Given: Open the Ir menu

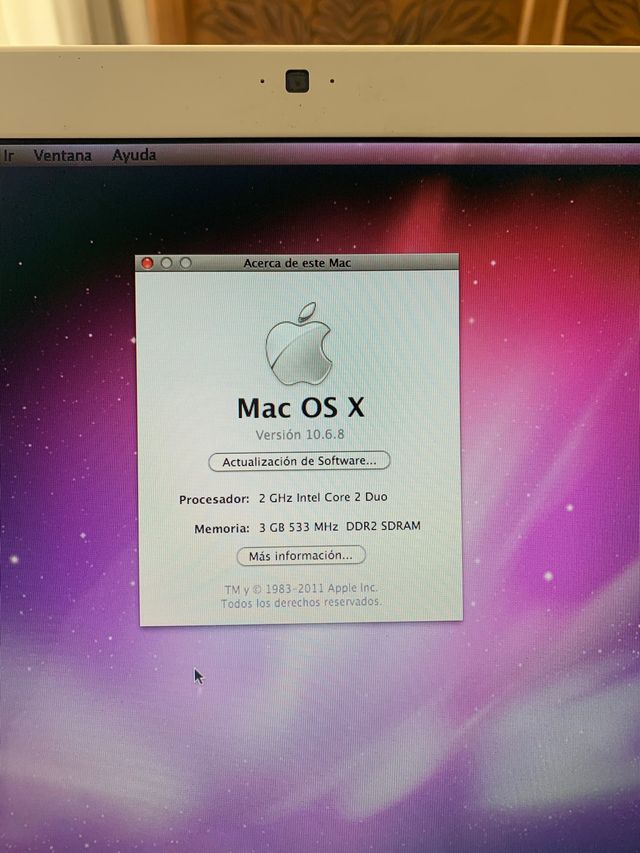Looking at the screenshot, I should click(x=9, y=156).
